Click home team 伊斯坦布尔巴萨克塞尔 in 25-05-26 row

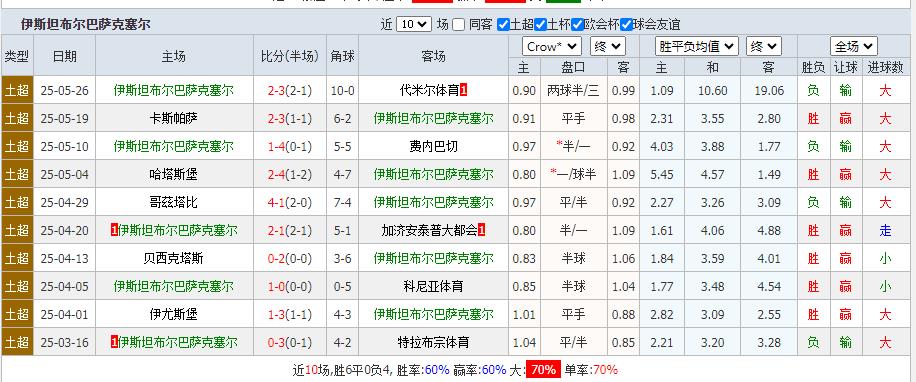[174, 91]
